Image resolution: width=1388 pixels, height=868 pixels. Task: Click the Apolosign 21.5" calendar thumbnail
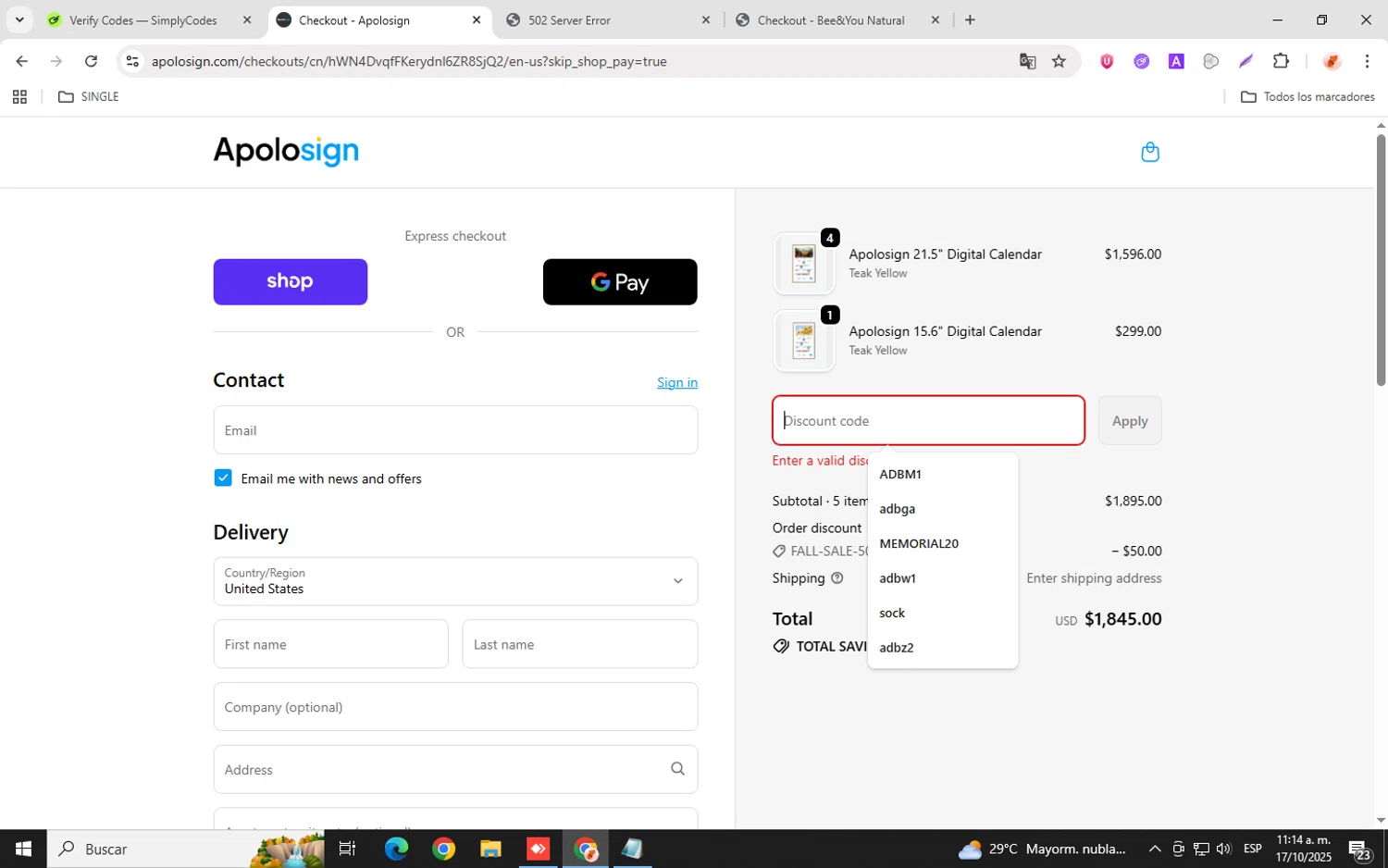tap(804, 264)
